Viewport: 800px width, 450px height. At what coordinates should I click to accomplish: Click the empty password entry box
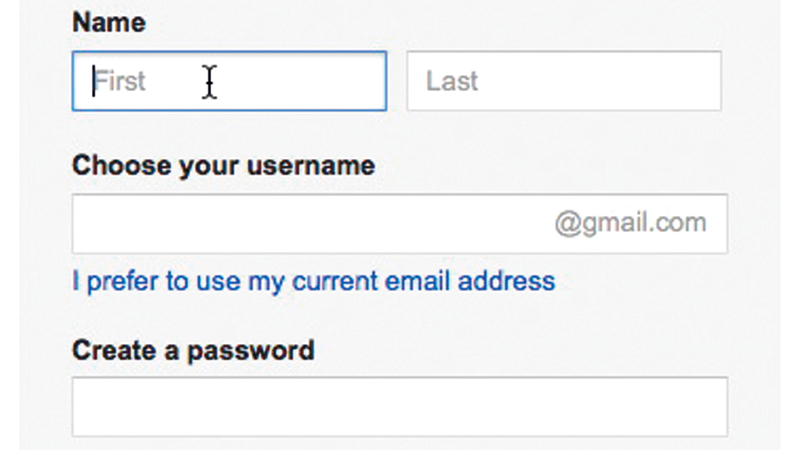click(399, 406)
